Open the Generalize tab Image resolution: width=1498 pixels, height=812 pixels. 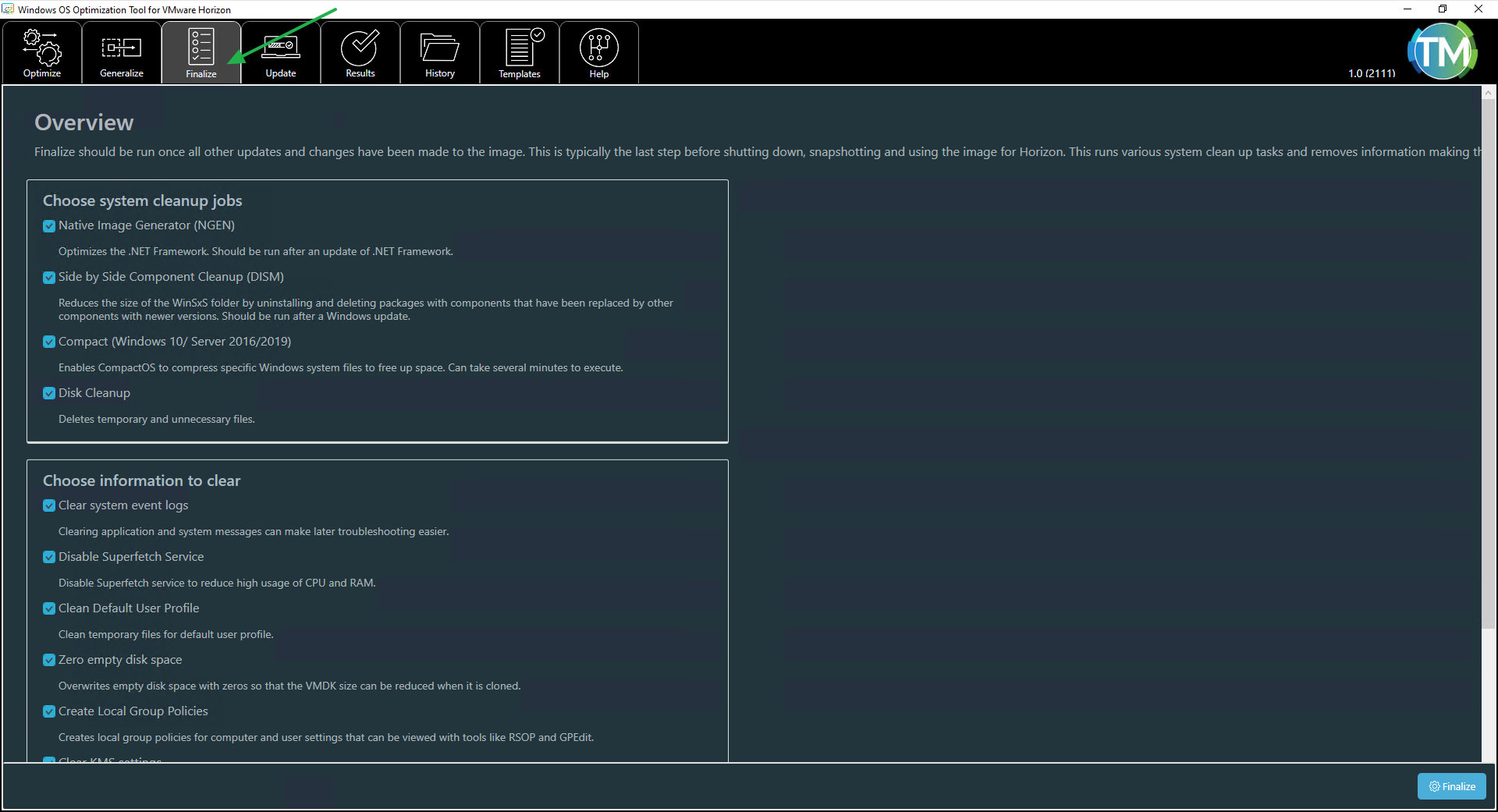(x=122, y=52)
